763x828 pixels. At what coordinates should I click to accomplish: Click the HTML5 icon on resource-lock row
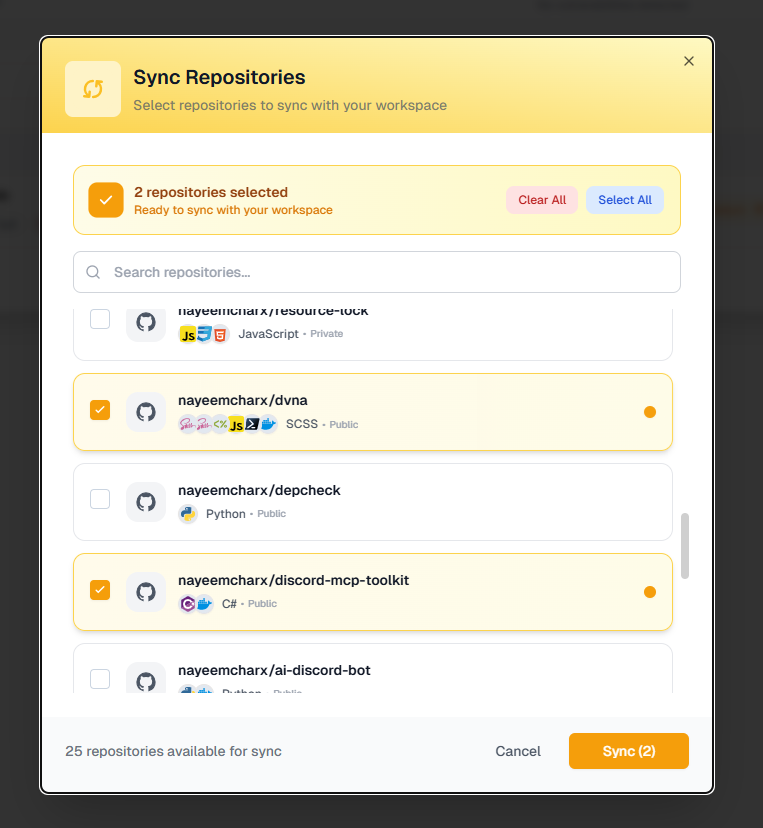pyautogui.click(x=220, y=334)
